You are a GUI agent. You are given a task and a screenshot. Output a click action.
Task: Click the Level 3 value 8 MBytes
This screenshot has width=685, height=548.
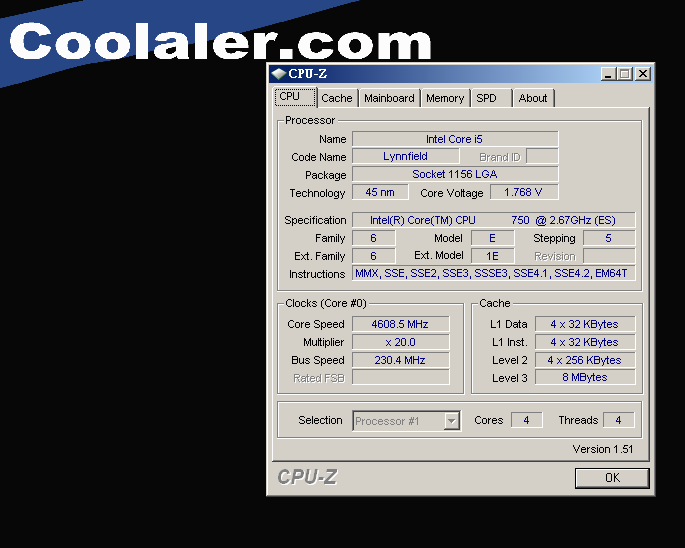tap(585, 378)
